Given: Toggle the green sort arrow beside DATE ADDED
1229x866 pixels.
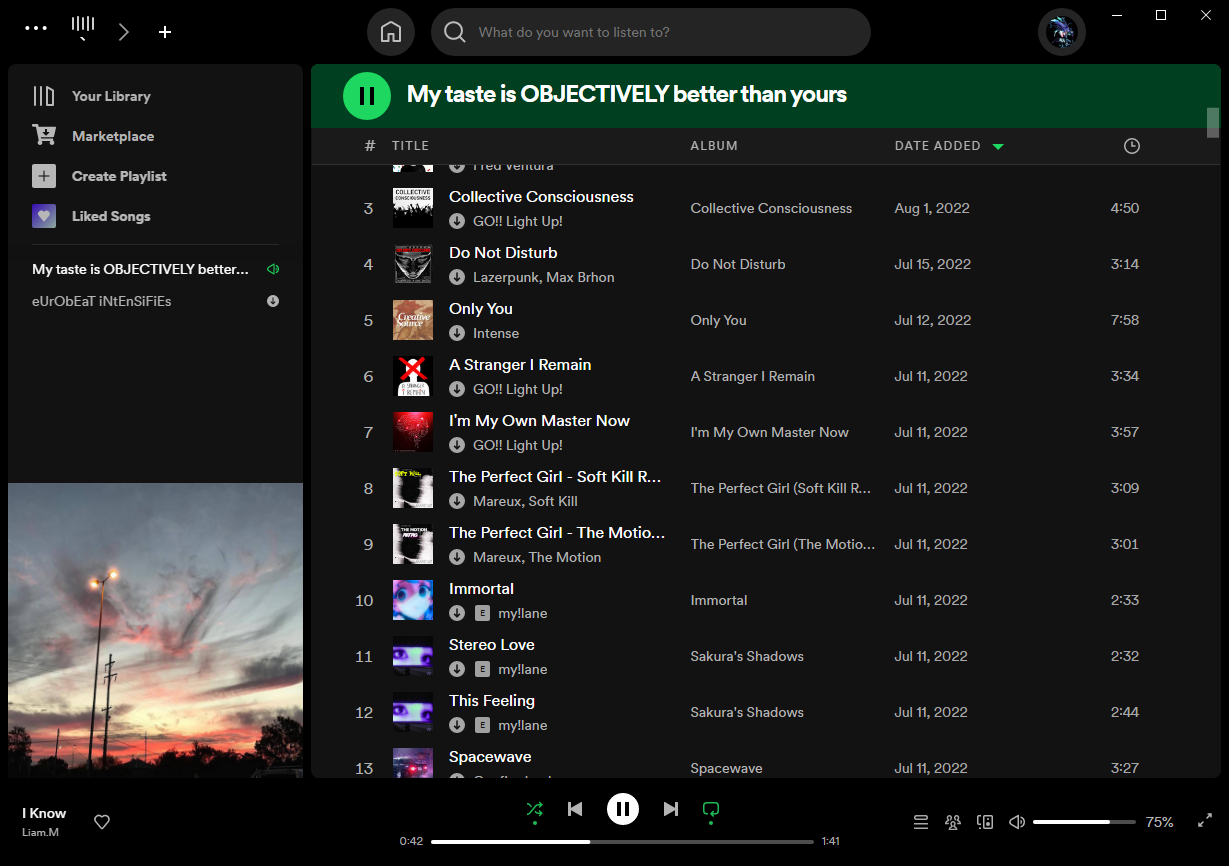Looking at the screenshot, I should click(997, 147).
